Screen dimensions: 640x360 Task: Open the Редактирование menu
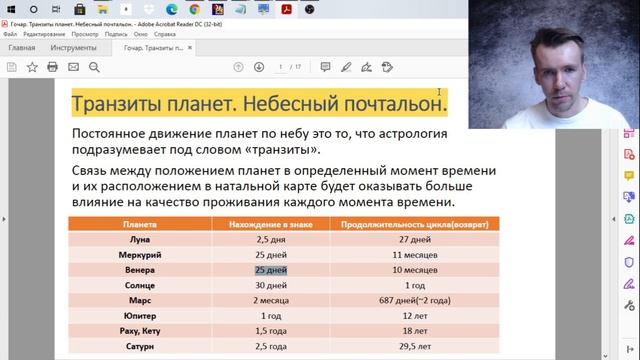[x=44, y=34]
